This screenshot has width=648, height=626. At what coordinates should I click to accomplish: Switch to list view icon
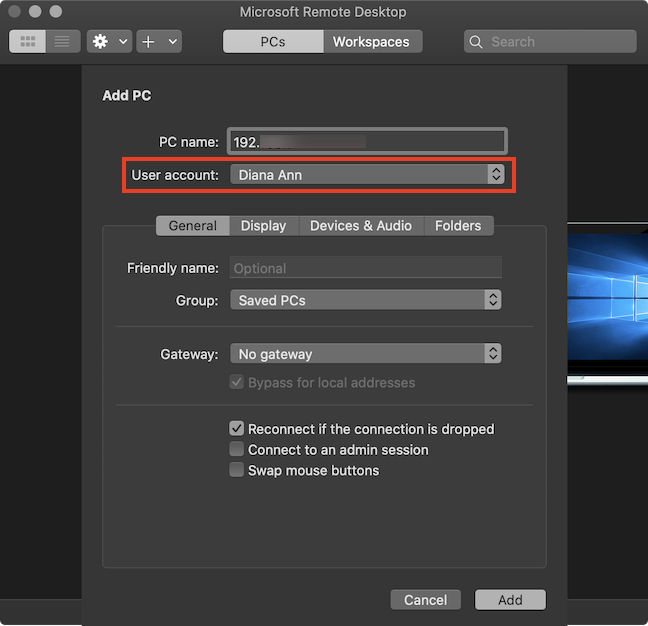(x=62, y=41)
